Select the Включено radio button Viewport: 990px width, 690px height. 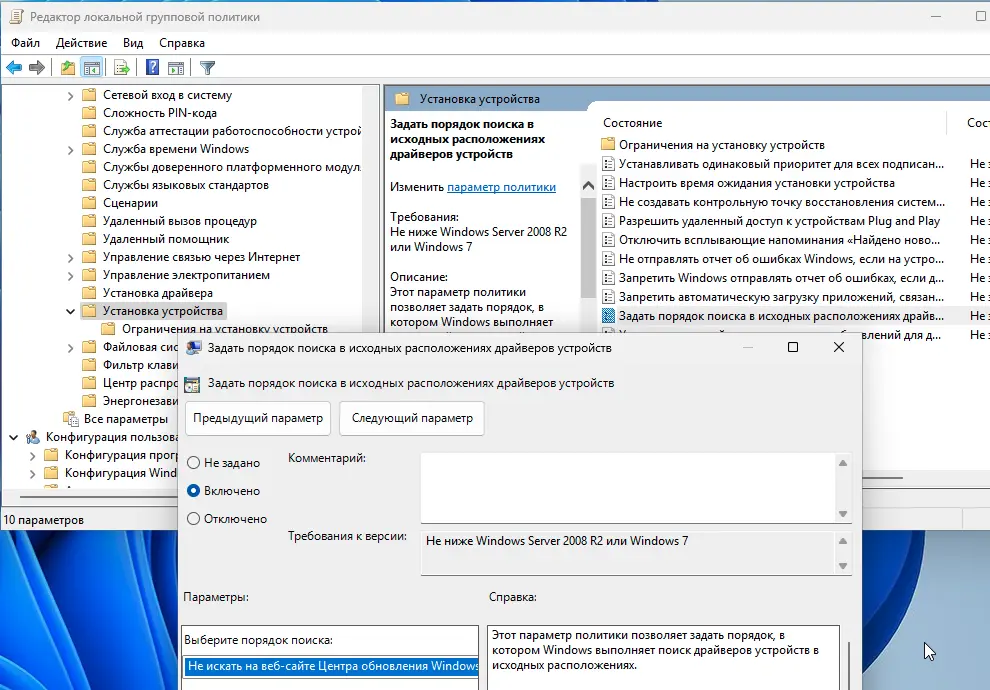[x=194, y=491]
